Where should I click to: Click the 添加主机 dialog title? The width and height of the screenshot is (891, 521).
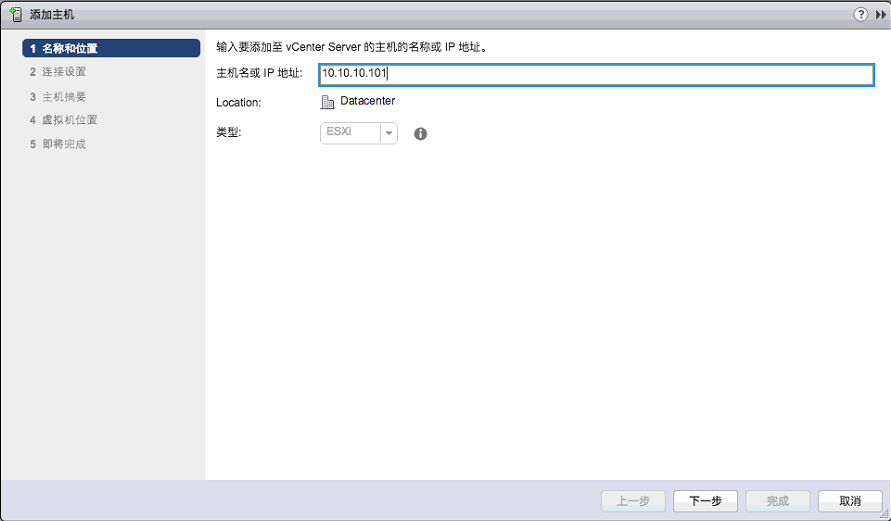52,15
